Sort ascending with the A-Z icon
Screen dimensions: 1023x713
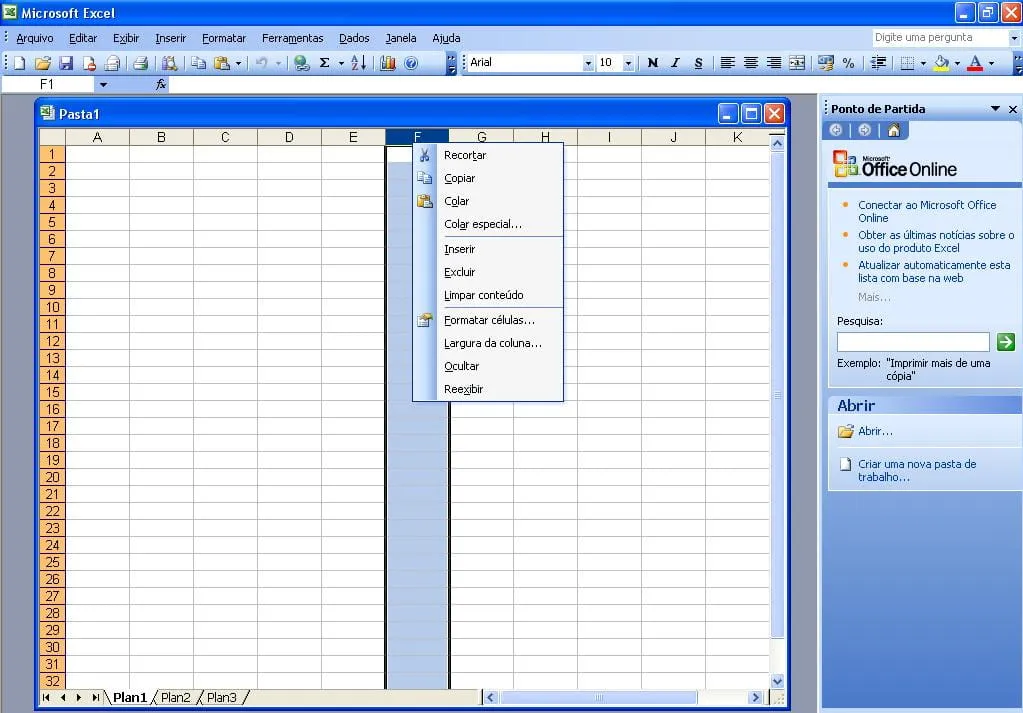pyautogui.click(x=358, y=63)
